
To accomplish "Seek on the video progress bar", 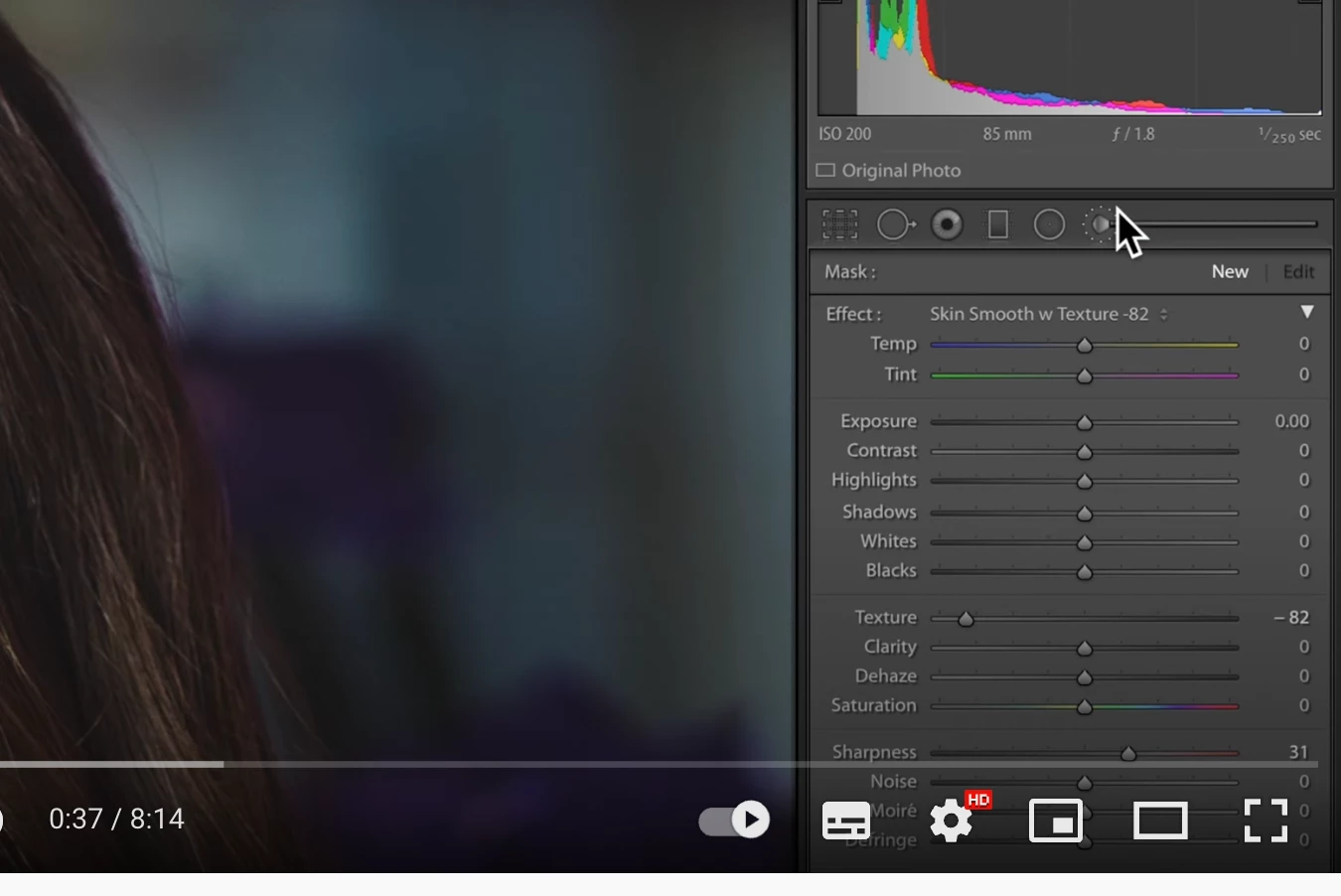I will 659,765.
